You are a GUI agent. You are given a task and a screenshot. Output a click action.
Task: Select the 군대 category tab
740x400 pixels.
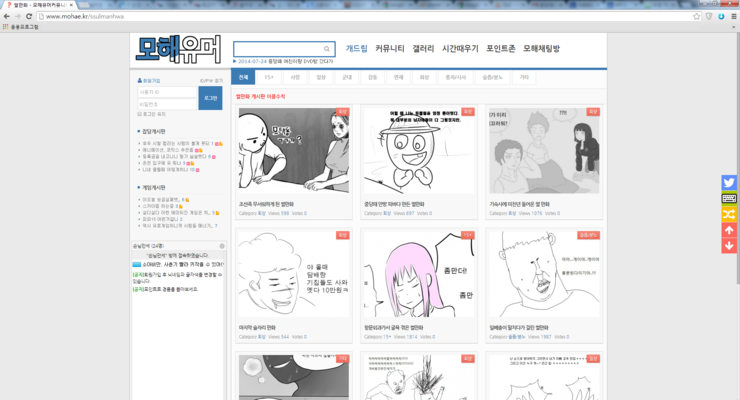coord(347,77)
